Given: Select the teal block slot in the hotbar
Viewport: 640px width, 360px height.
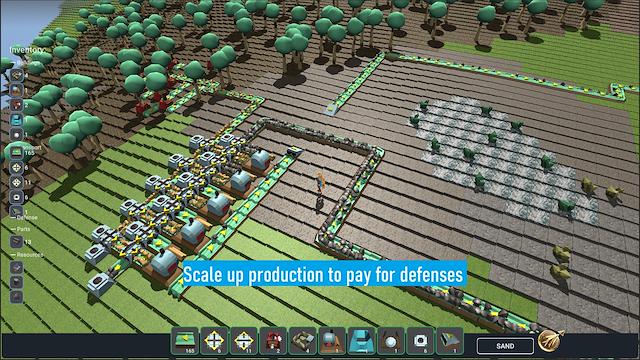Looking at the screenshot, I should pos(362,340).
